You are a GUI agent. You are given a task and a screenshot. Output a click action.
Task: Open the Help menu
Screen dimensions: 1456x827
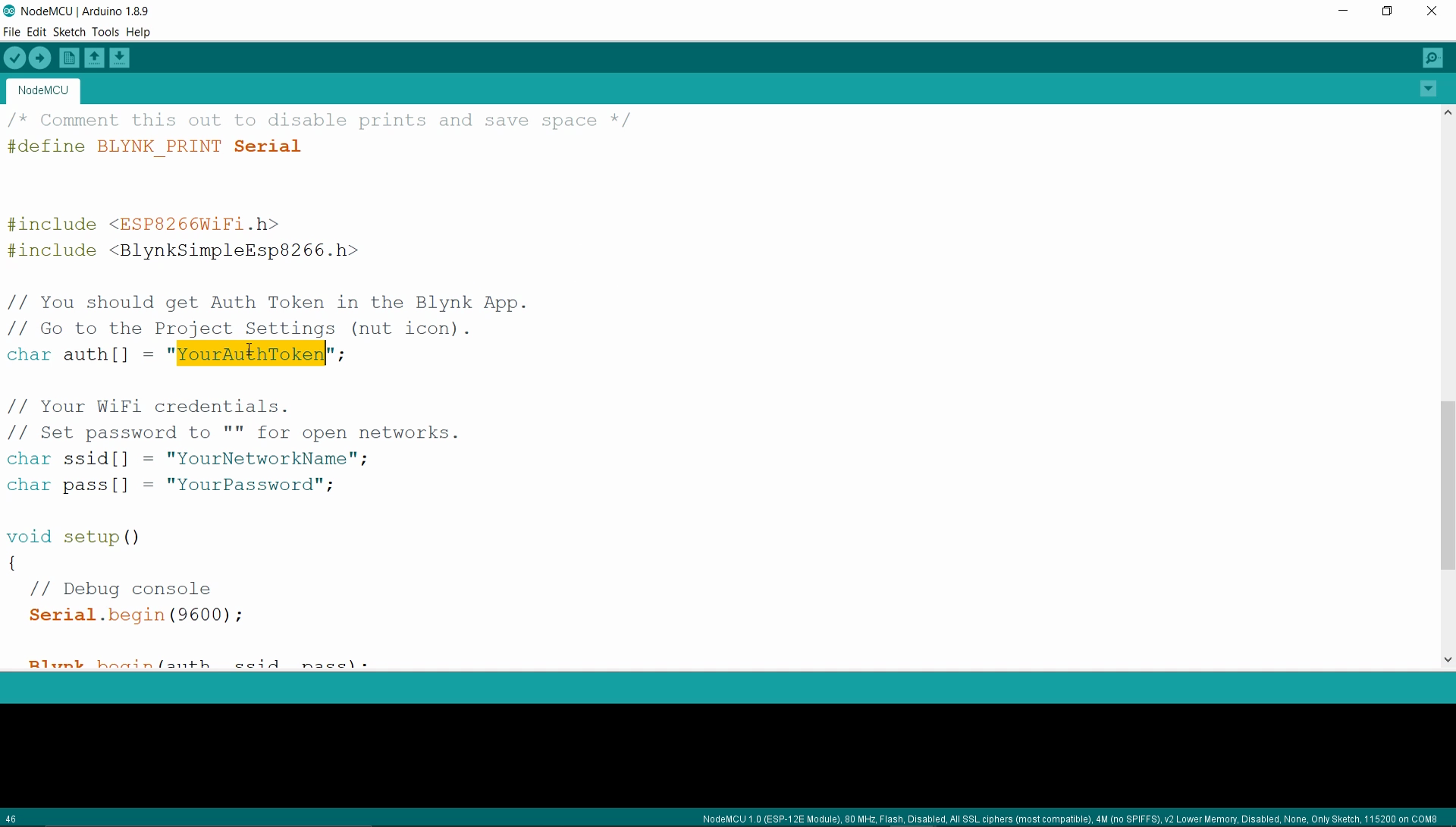(138, 32)
